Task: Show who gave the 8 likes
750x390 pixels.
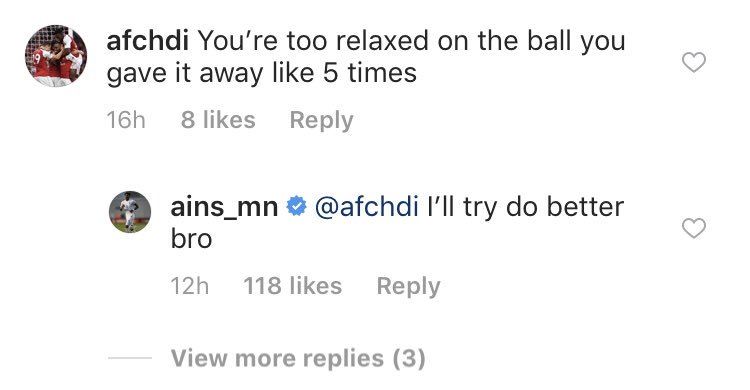Action: pyautogui.click(x=218, y=119)
